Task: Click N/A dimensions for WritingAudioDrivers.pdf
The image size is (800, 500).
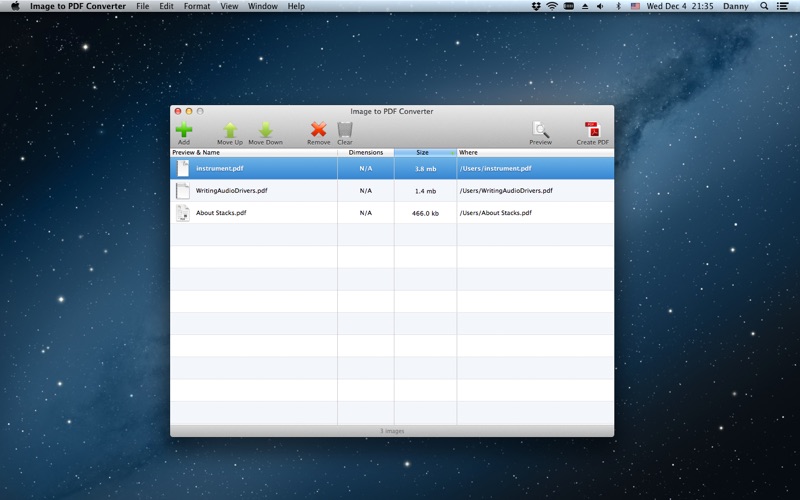Action: coord(366,191)
